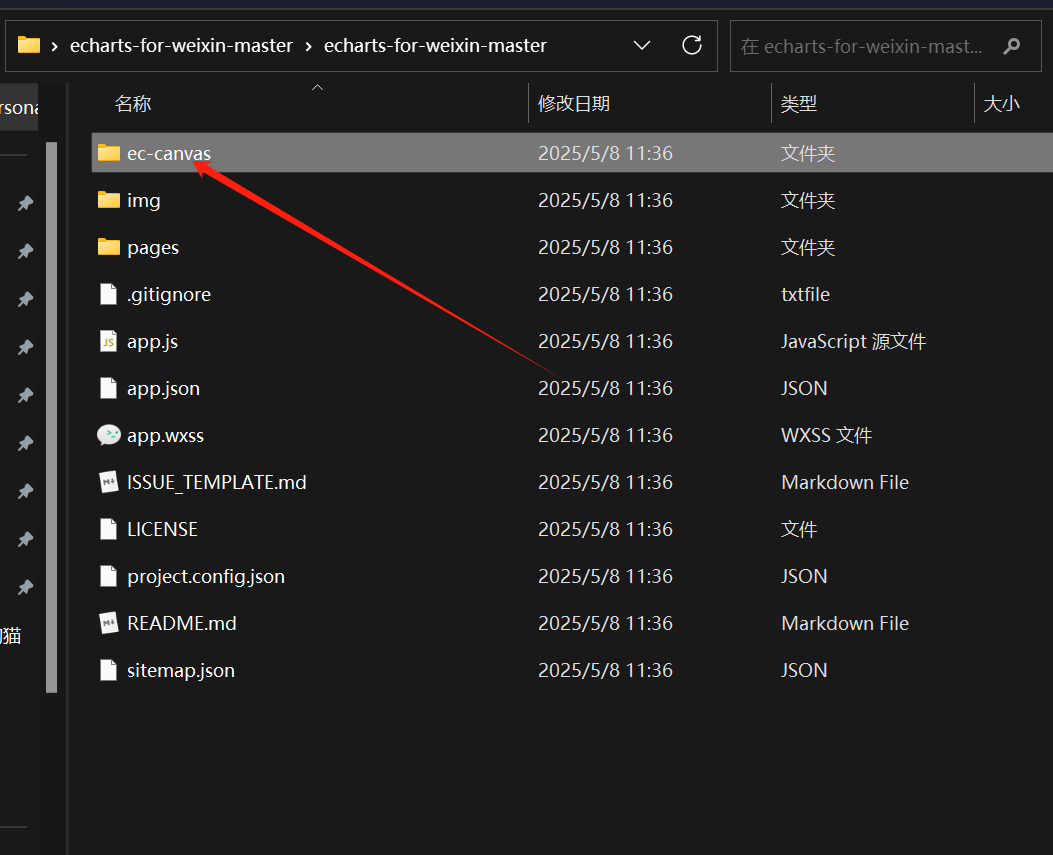Image resolution: width=1053 pixels, height=855 pixels.
Task: Select the app.wxss file name
Action: click(165, 435)
